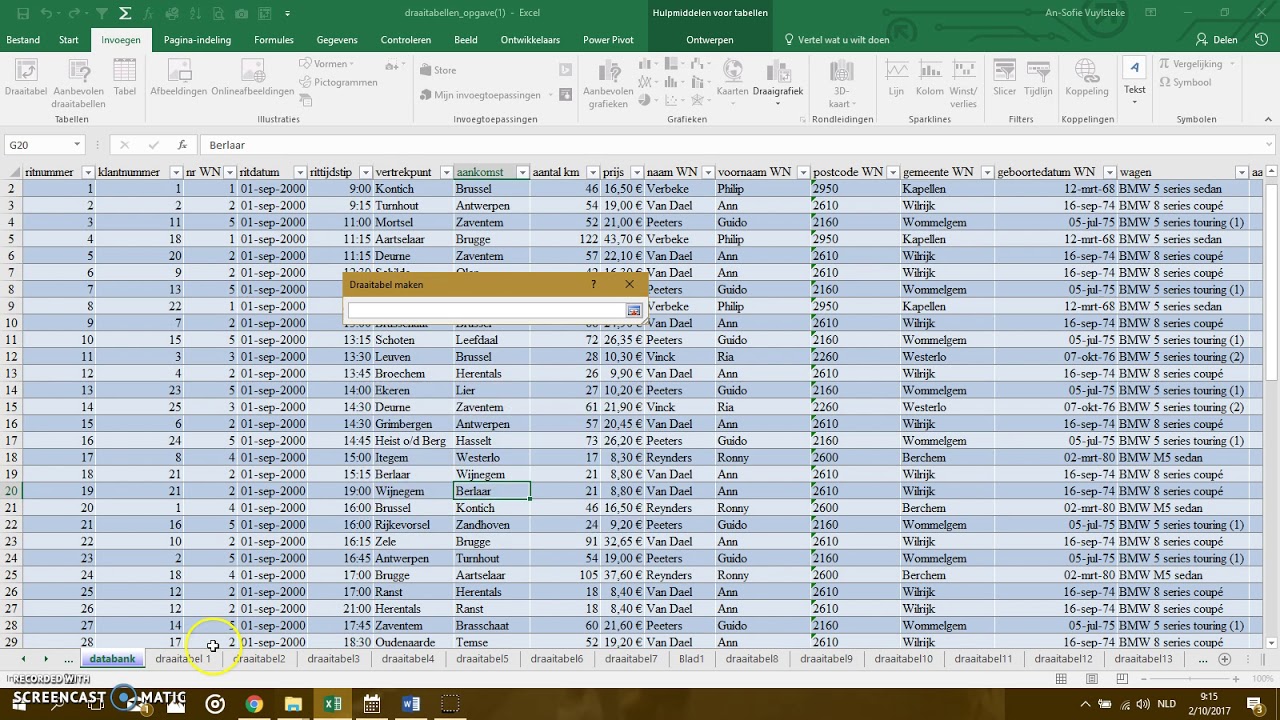Switch to Page Layout view in status bar

point(1092,679)
